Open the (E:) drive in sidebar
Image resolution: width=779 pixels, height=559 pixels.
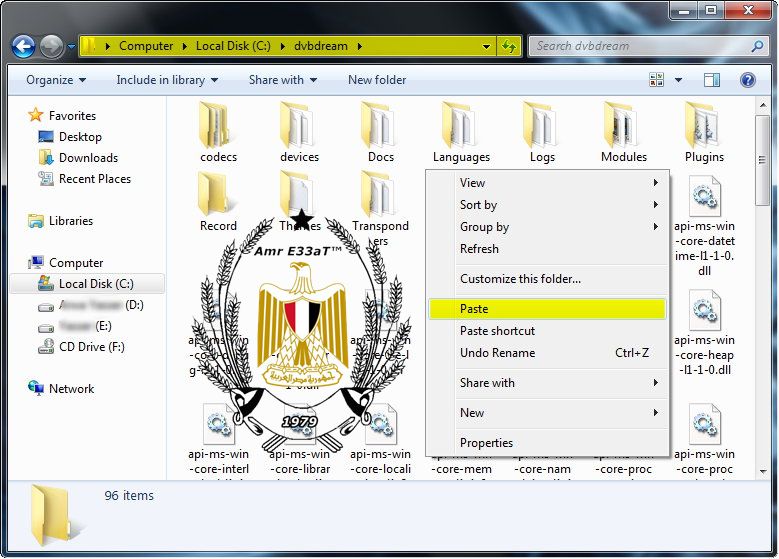point(75,326)
